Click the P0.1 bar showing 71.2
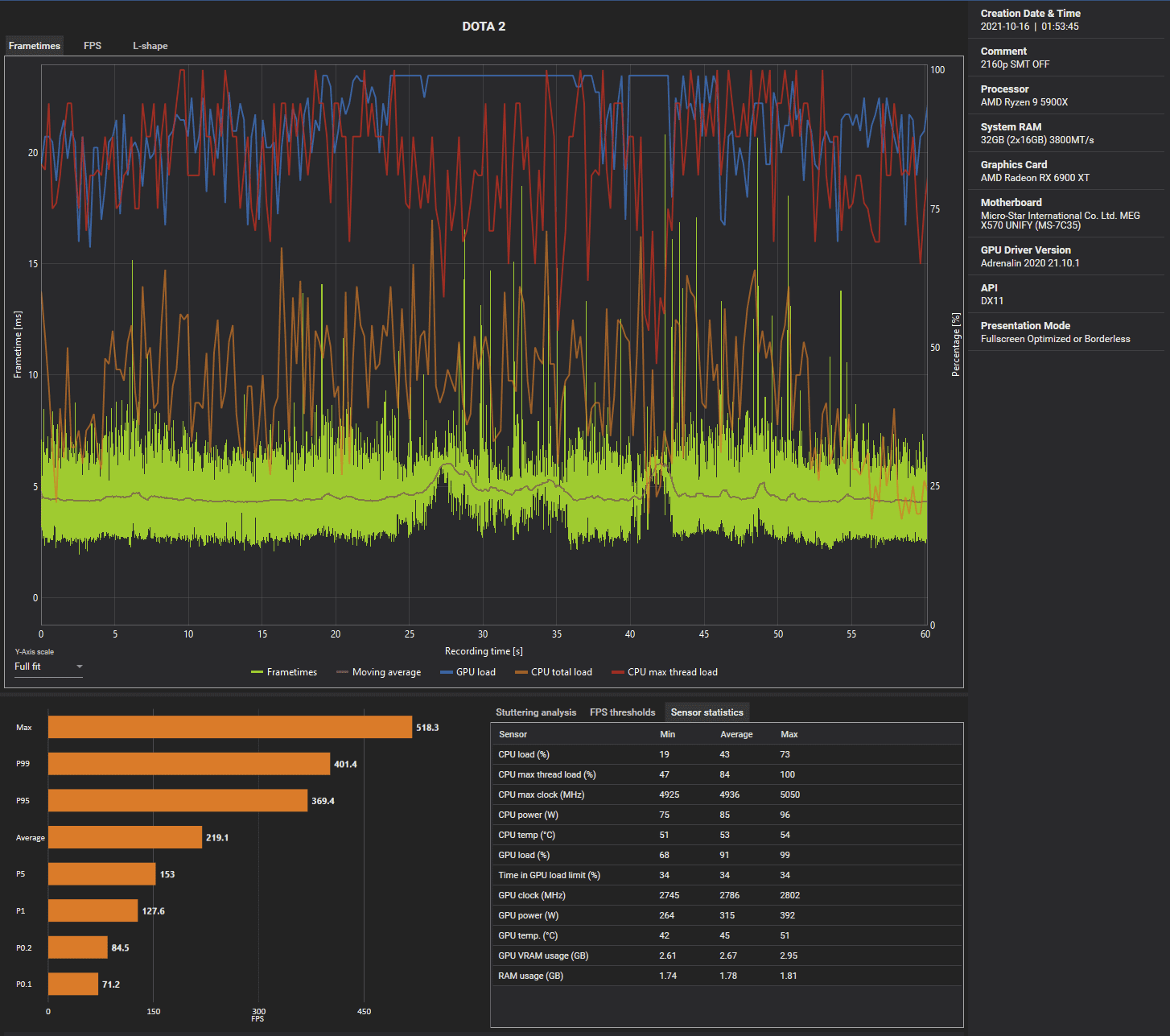This screenshot has height=1036, width=1170. 73,984
